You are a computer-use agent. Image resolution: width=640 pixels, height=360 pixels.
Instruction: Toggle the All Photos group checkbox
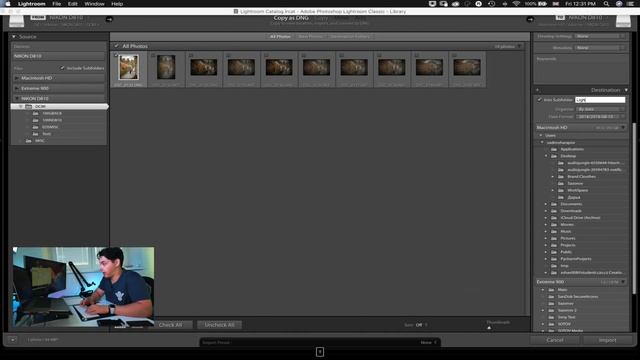click(x=116, y=46)
